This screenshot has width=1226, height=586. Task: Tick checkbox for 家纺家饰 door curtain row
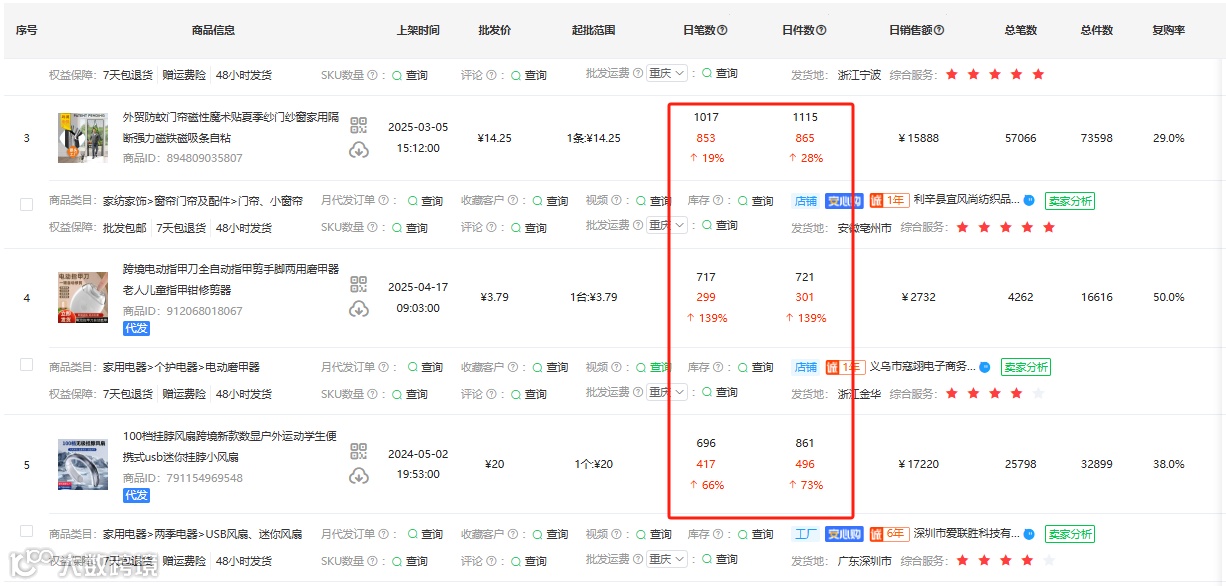(x=26, y=204)
